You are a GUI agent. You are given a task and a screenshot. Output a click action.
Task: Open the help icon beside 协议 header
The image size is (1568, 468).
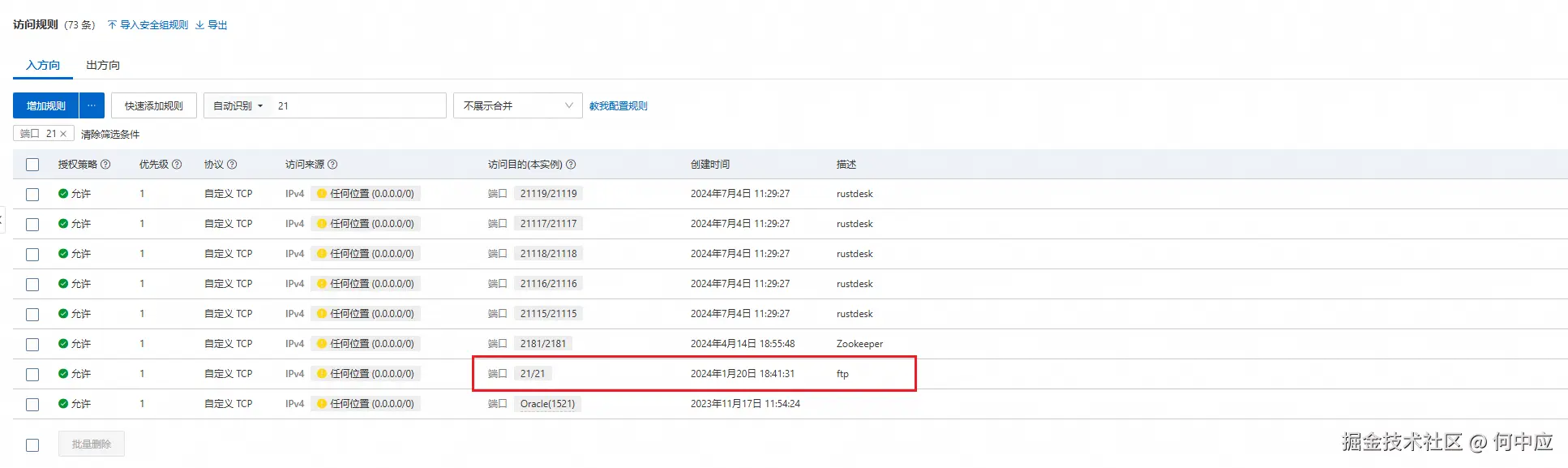coord(232,165)
